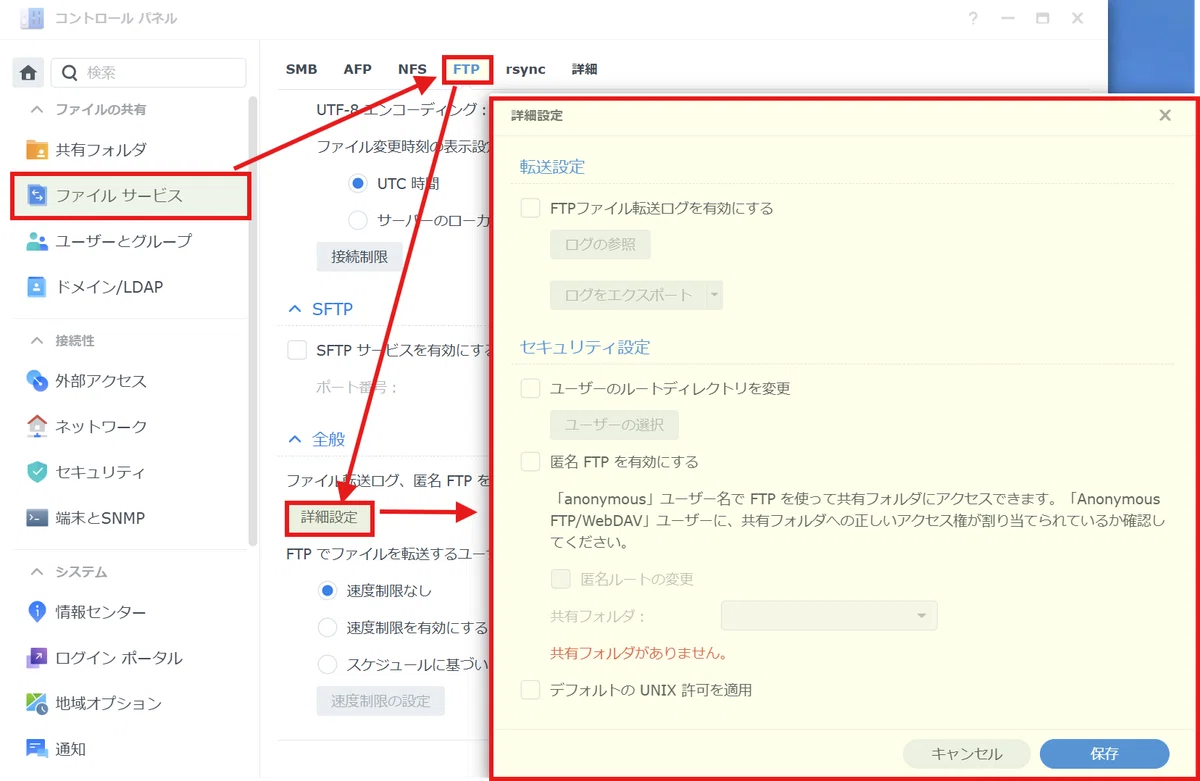Switch to the 詳細 tab
Viewport: 1200px width, 781px height.
click(585, 69)
